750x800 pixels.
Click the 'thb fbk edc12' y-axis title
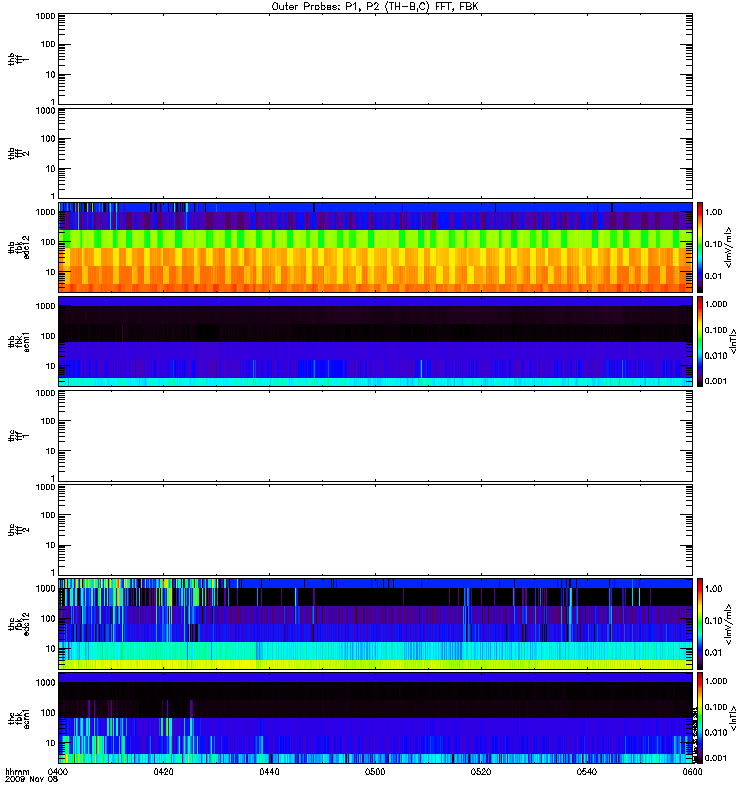[x=19, y=247]
